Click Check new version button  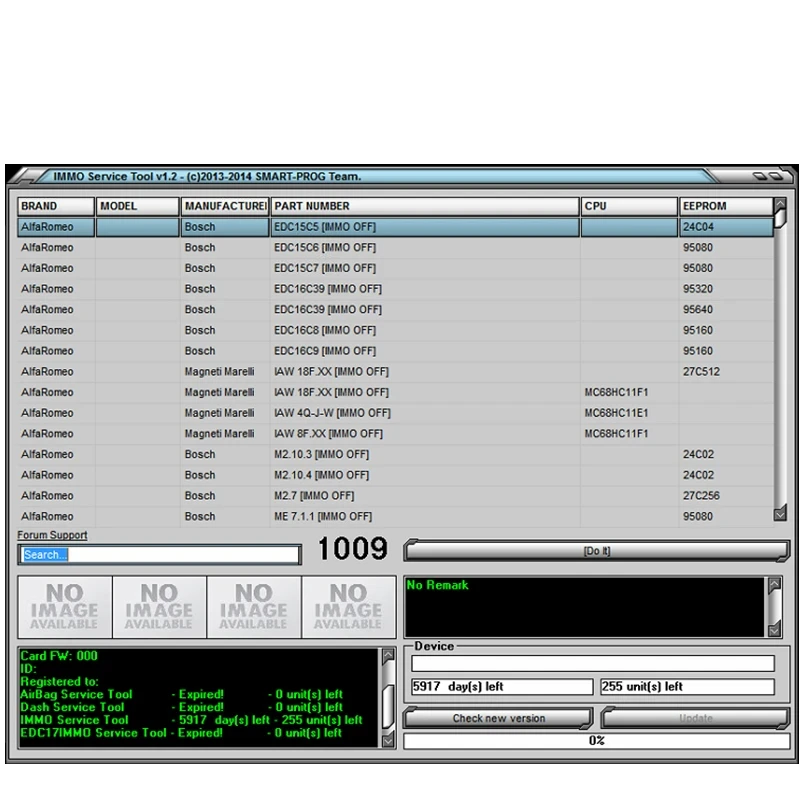tap(498, 718)
